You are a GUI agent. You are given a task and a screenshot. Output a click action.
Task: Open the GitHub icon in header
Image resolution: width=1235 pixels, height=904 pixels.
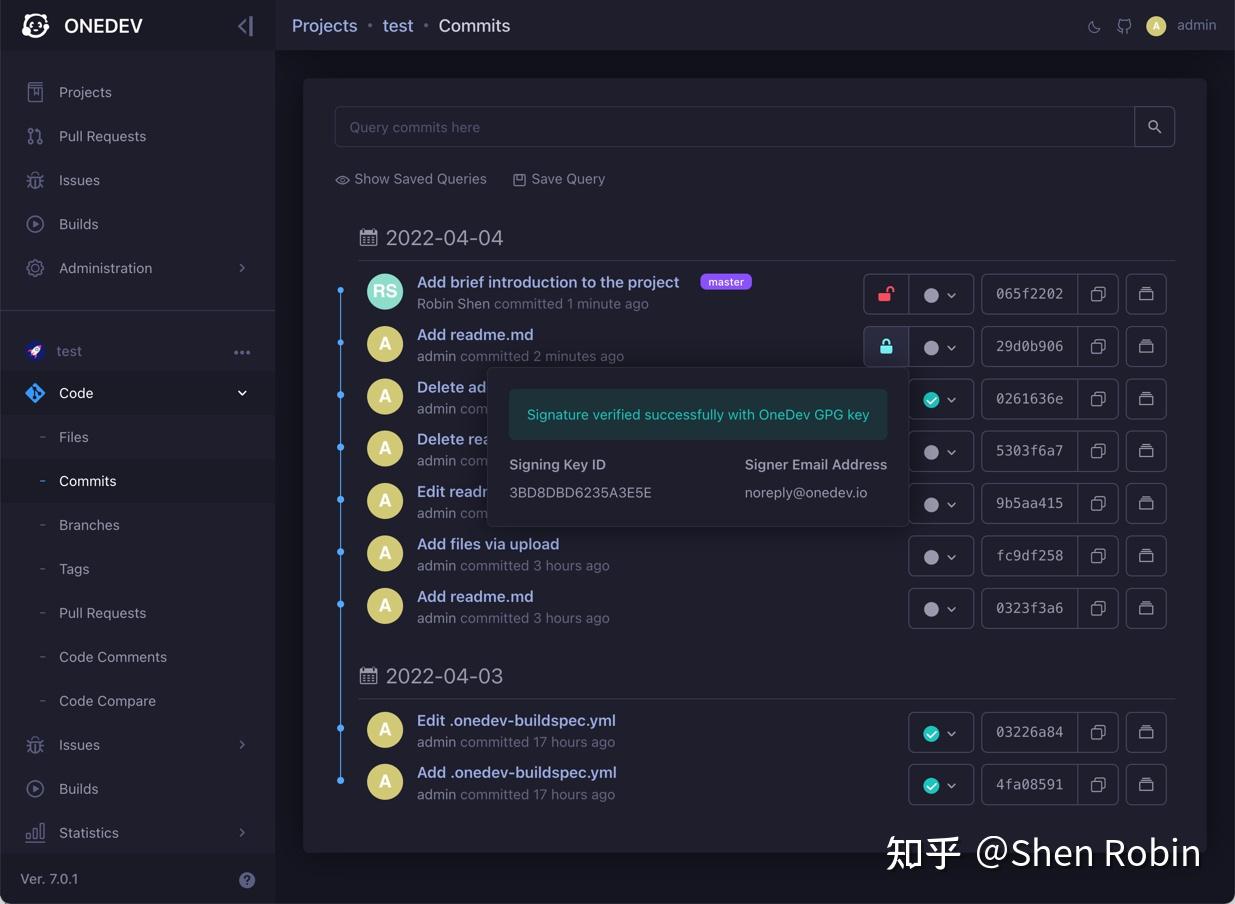[1124, 27]
